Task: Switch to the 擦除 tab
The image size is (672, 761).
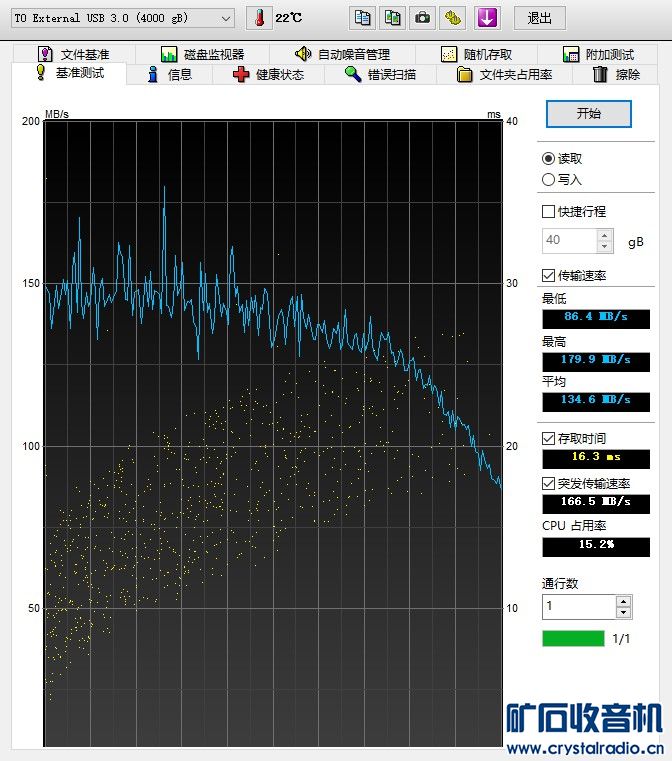Action: coord(616,74)
